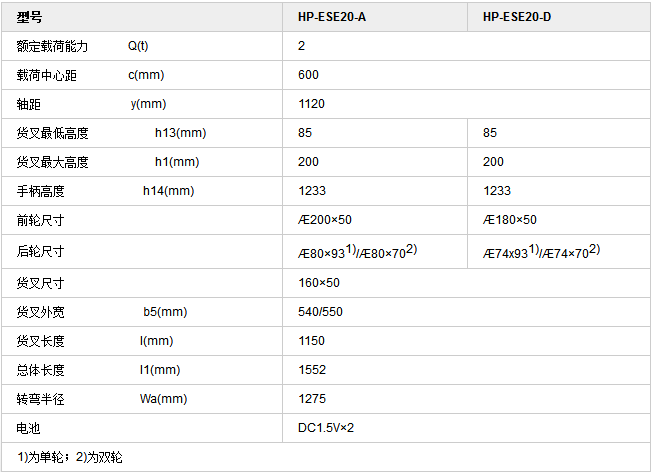Click the 单轮/双轮 footnote text
651x472 pixels.
click(69, 457)
